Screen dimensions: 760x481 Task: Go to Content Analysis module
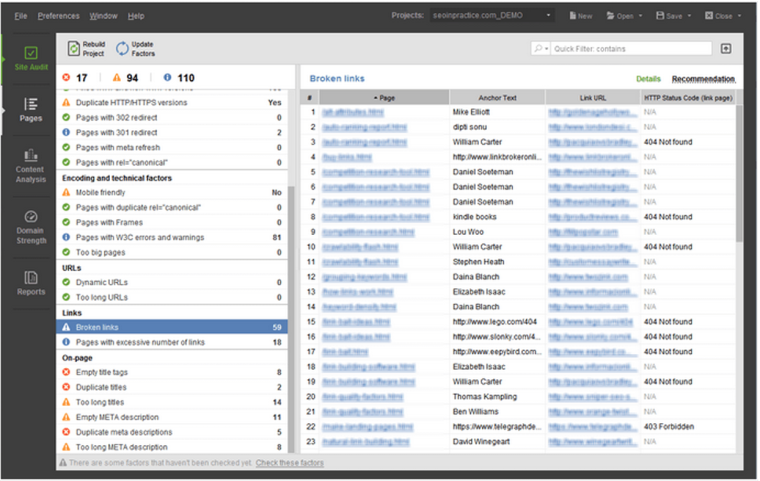click(30, 166)
